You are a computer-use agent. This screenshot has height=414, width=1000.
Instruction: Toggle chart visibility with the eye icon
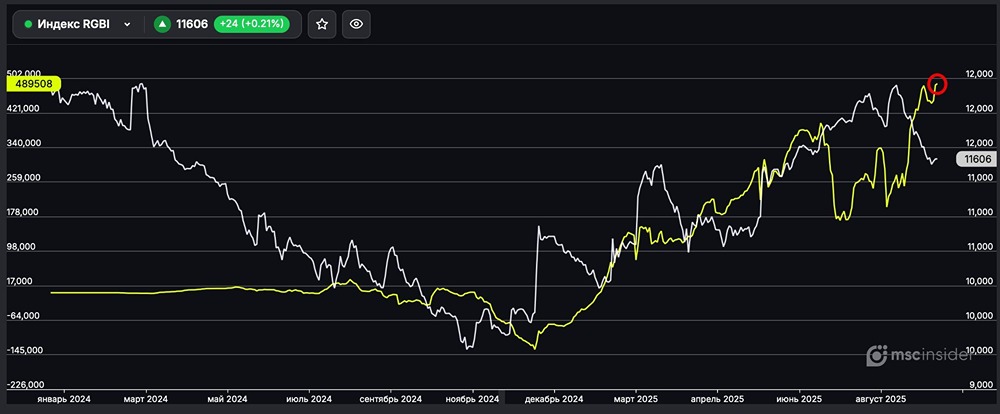[356, 24]
